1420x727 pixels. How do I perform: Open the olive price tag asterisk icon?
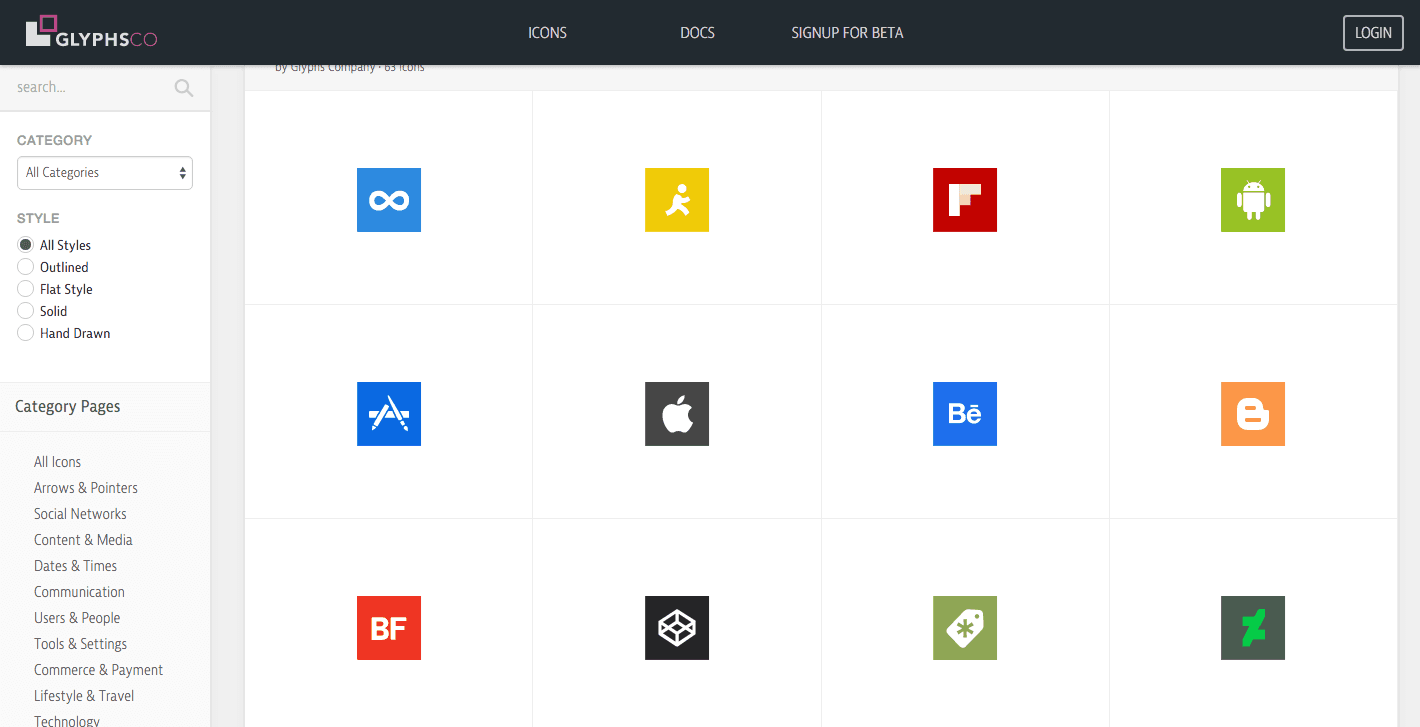coord(965,628)
